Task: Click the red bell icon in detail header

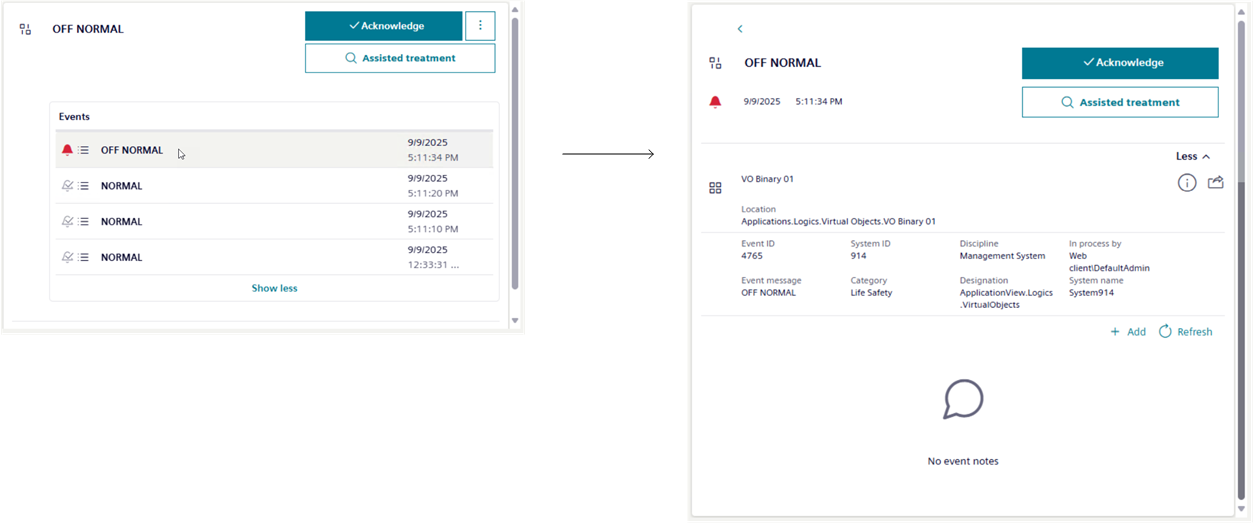Action: [x=715, y=102]
